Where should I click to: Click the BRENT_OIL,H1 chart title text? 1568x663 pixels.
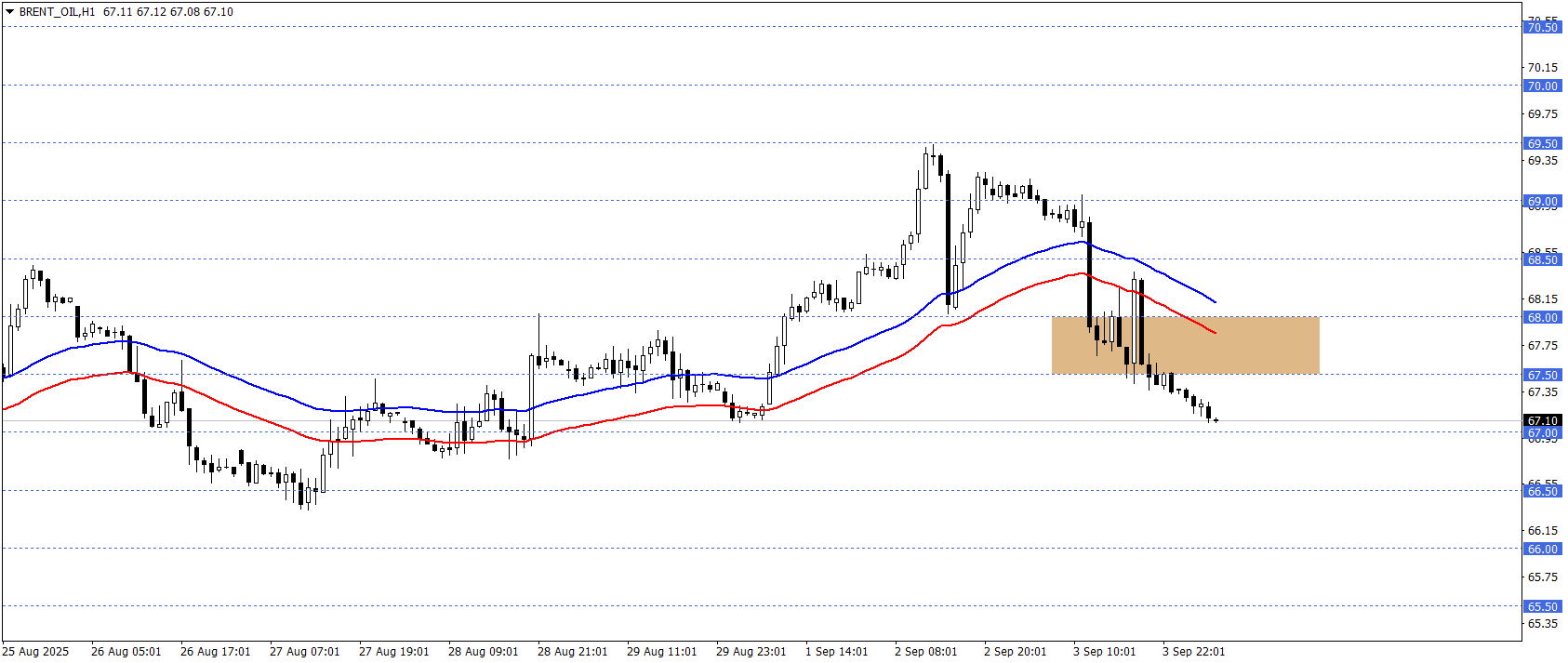pos(57,12)
